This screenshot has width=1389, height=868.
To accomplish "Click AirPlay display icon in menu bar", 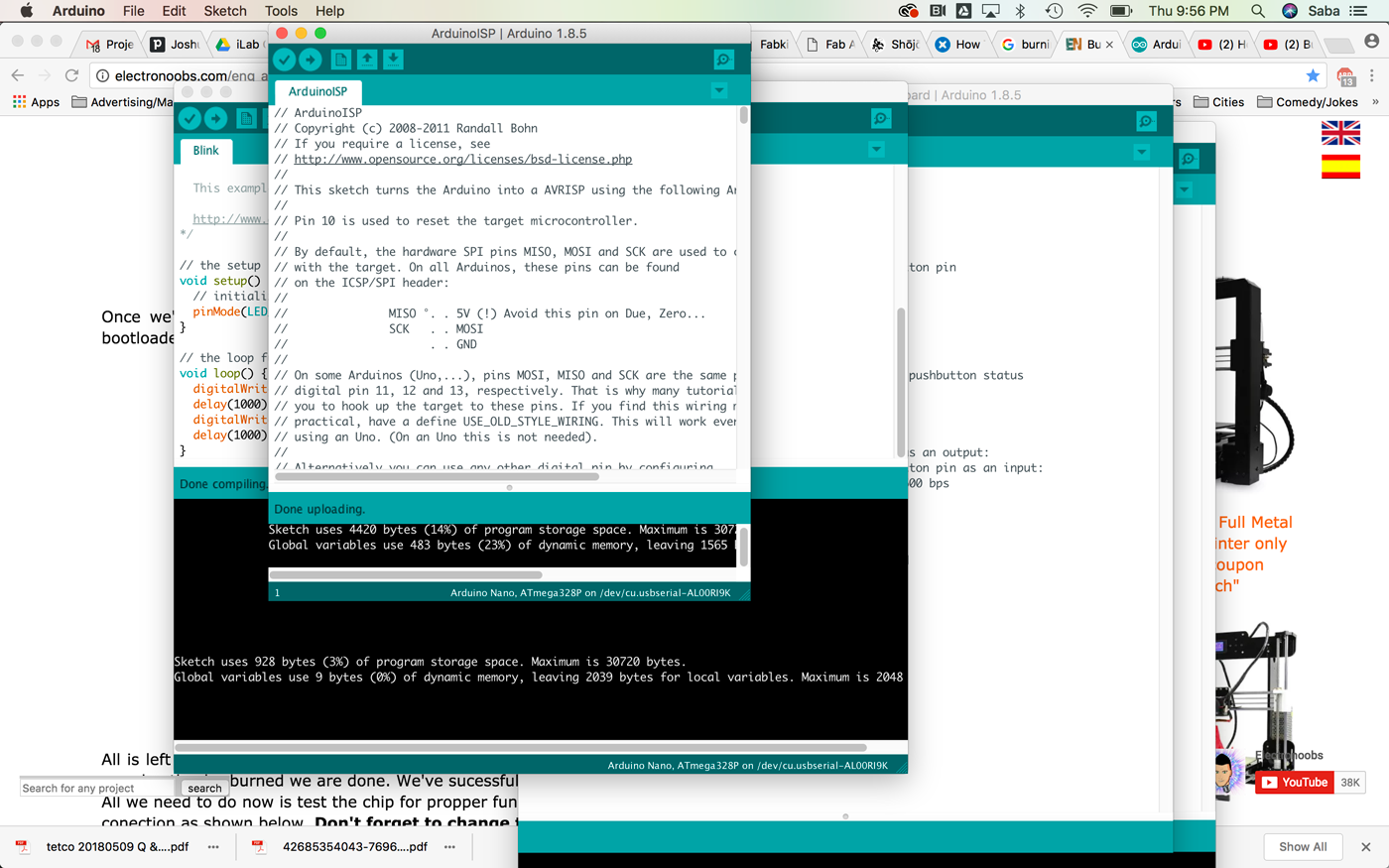I will coord(990,11).
